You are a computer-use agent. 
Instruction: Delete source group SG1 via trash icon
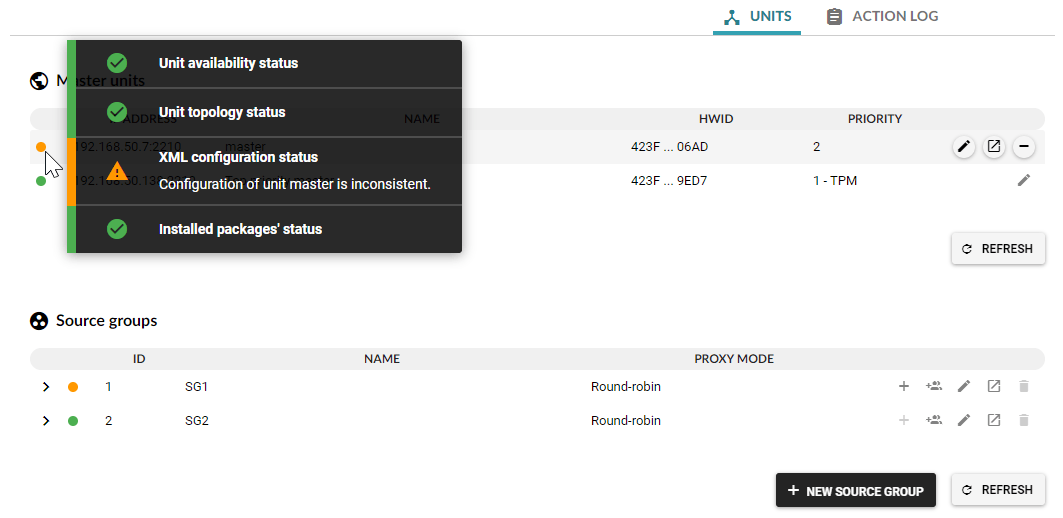[x=1023, y=386]
